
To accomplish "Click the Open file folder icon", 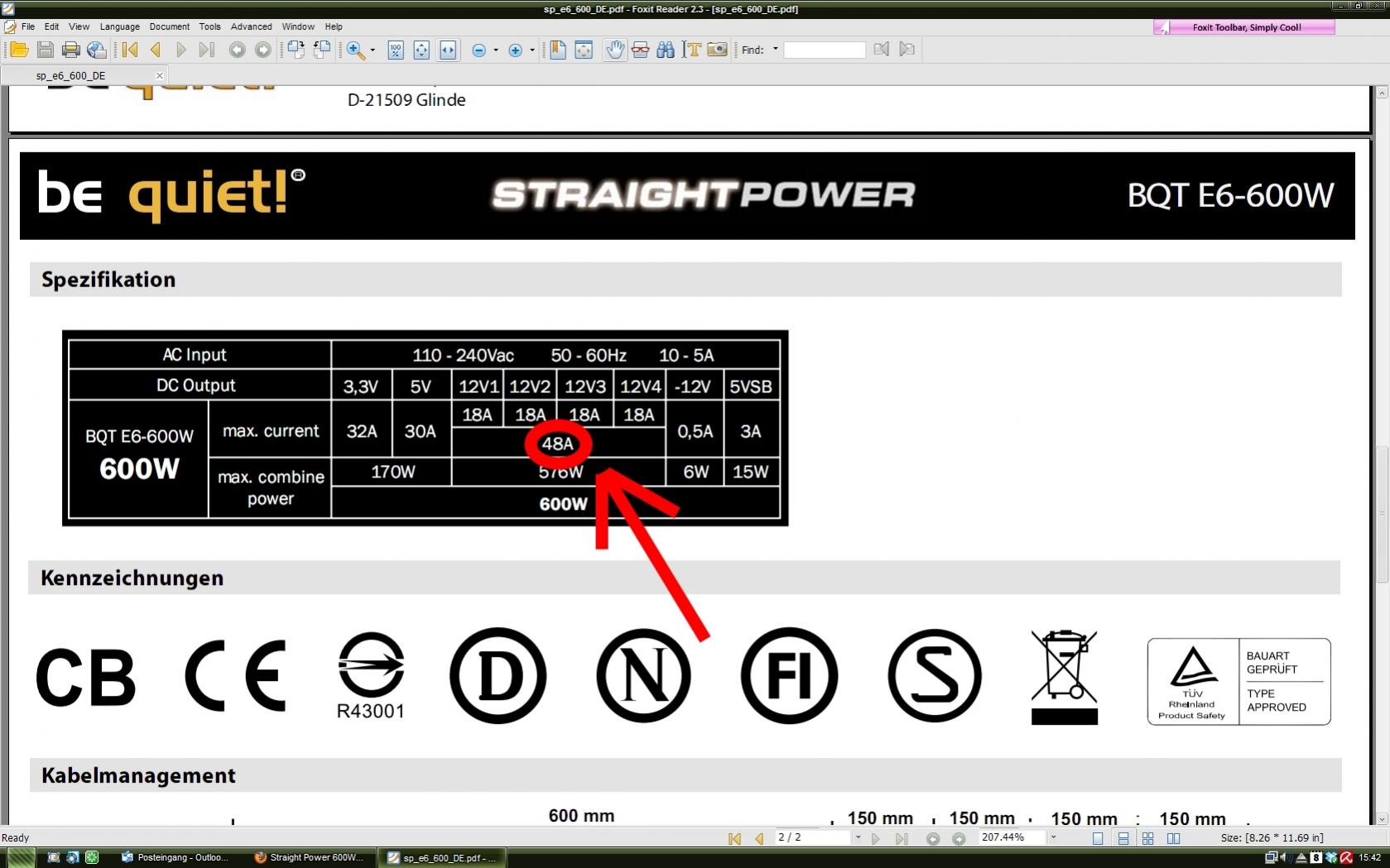I will [19, 50].
